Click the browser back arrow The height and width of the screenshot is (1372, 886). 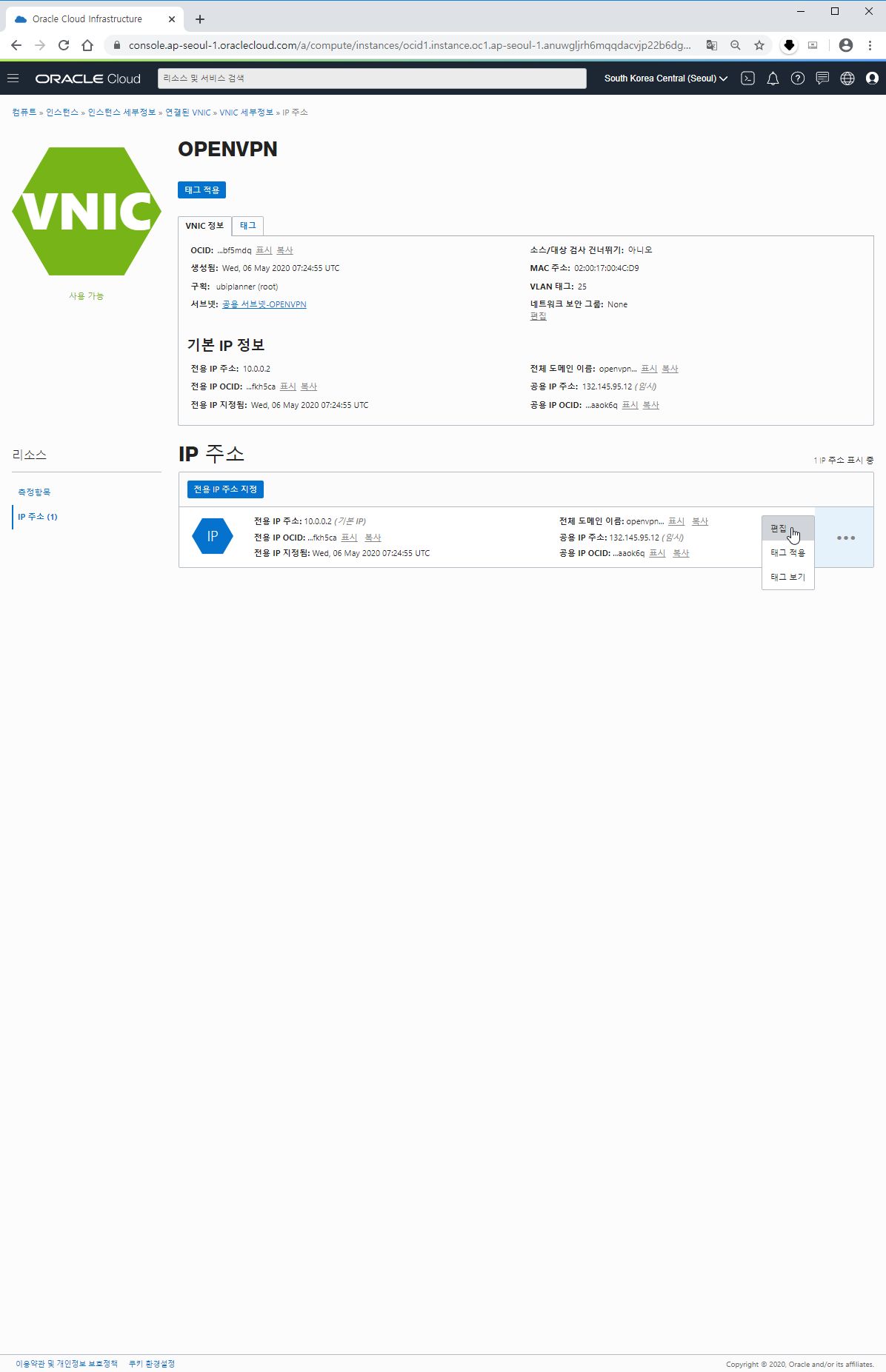[x=16, y=45]
